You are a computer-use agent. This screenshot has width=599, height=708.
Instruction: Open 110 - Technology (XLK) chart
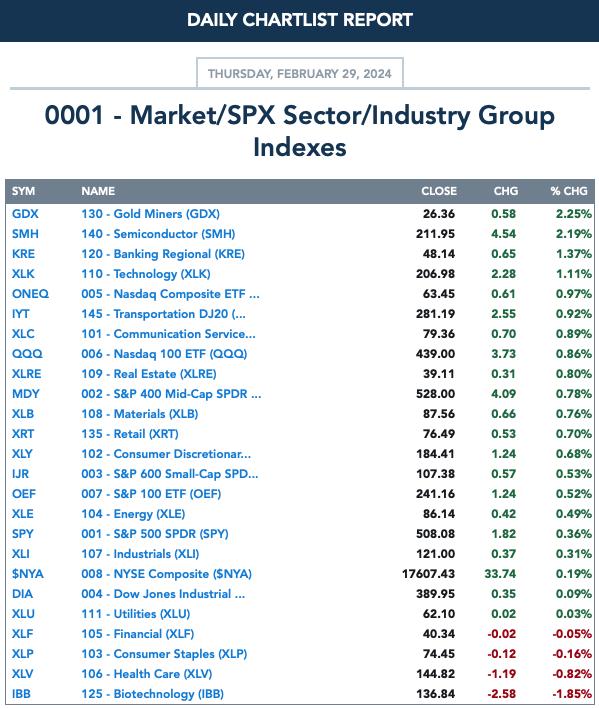click(x=146, y=274)
